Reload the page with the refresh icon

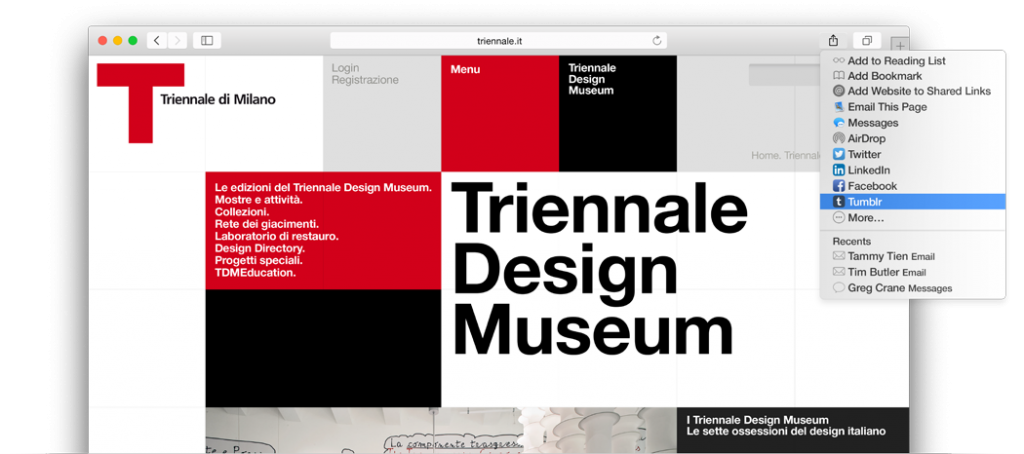tap(657, 41)
